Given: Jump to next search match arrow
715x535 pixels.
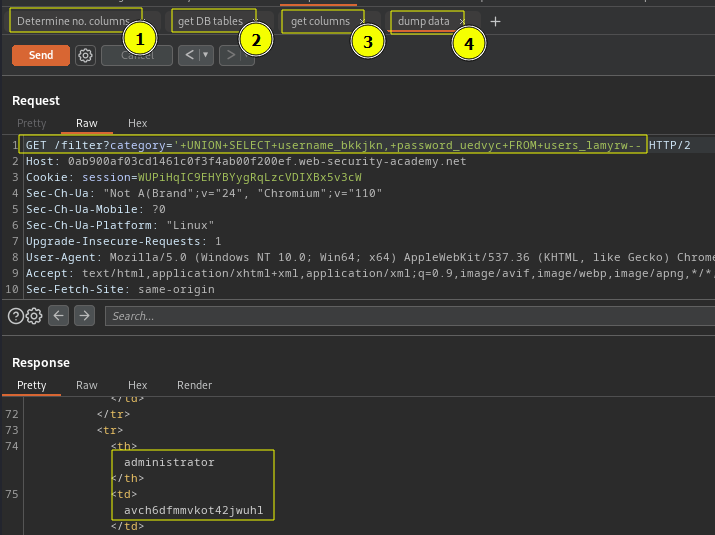Looking at the screenshot, I should click(84, 316).
